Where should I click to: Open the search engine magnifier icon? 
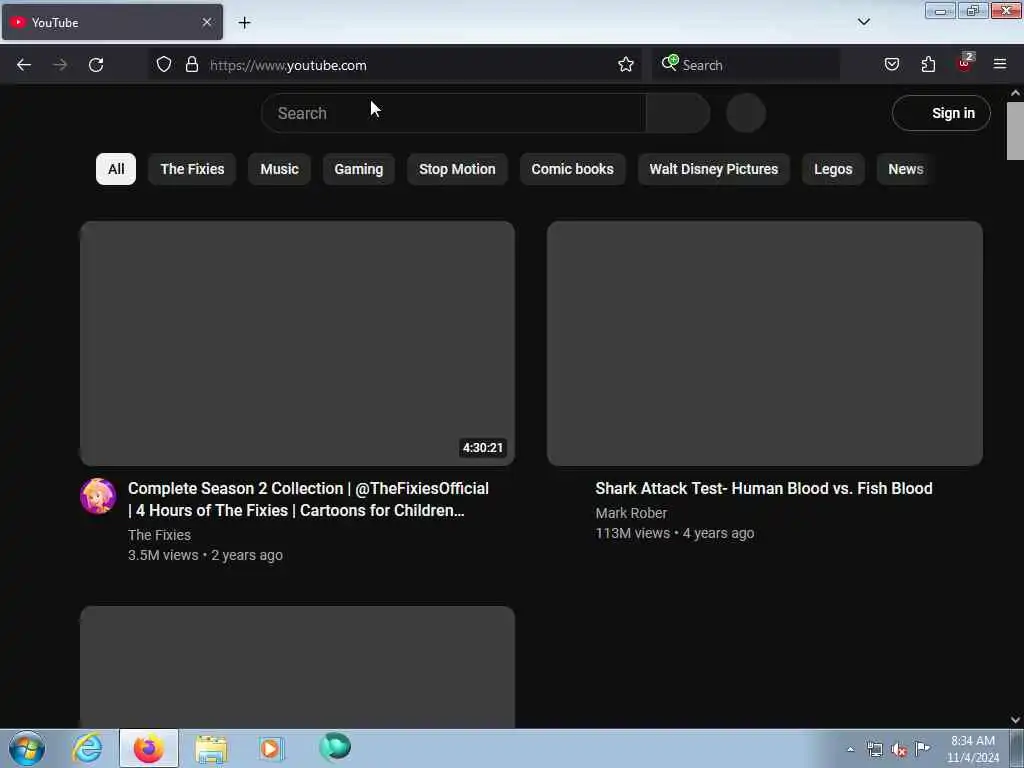point(669,63)
